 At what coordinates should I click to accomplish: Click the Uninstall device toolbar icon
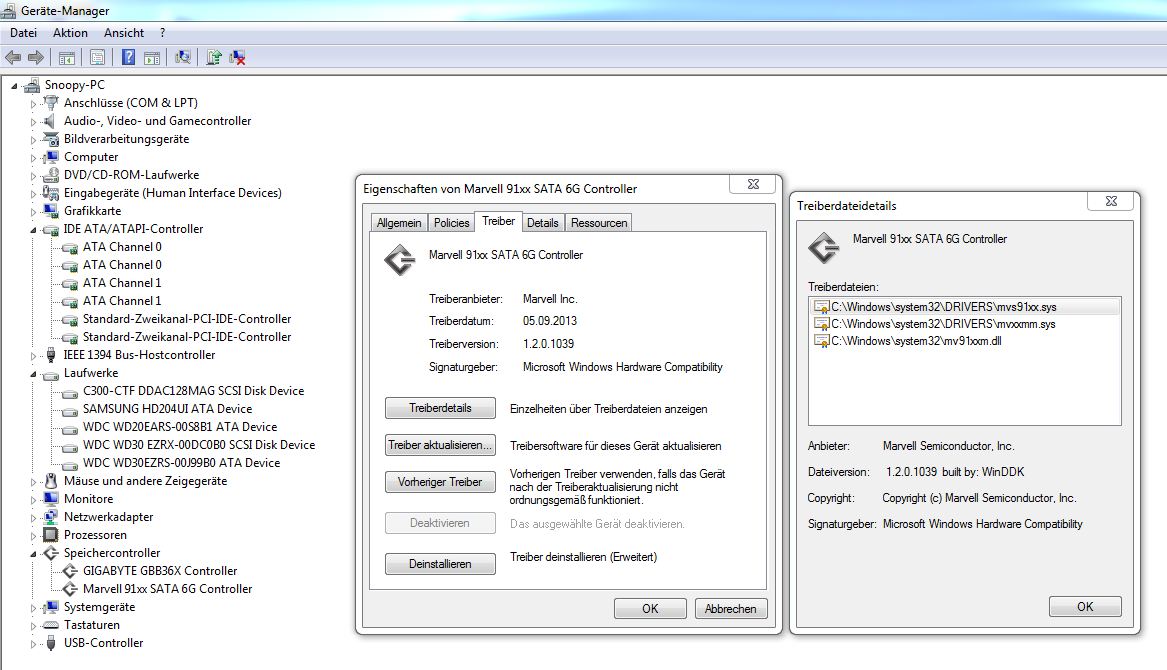tap(237, 57)
